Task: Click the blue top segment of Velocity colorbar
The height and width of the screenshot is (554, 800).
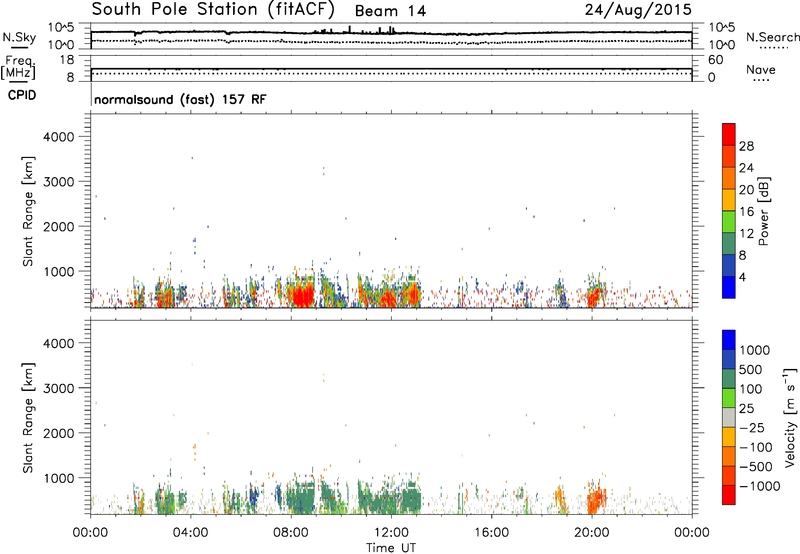Action: 729,340
